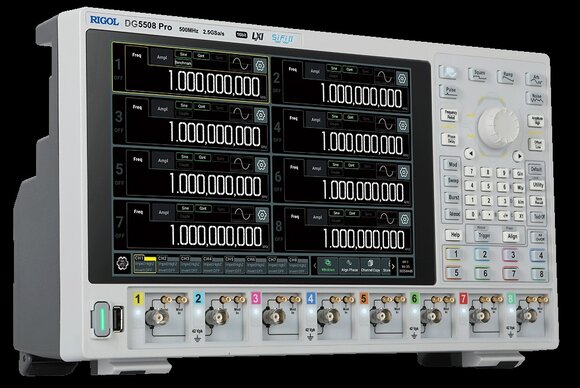Push the Default hardware key
Screen dimensions: 580x388
536,169
